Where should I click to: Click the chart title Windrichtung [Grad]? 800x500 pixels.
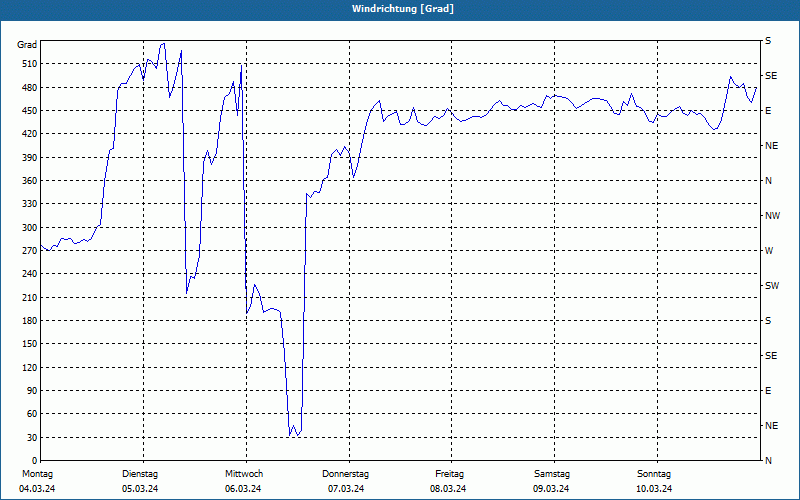click(x=403, y=9)
